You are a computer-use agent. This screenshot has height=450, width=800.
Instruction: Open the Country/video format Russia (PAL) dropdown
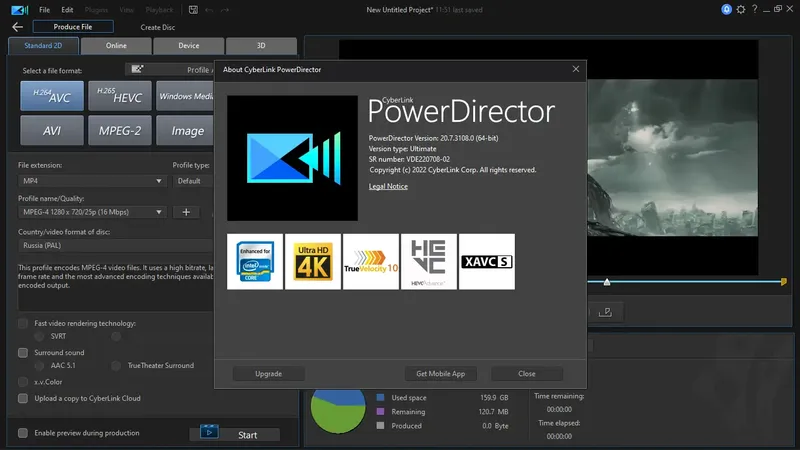pyautogui.click(x=116, y=245)
